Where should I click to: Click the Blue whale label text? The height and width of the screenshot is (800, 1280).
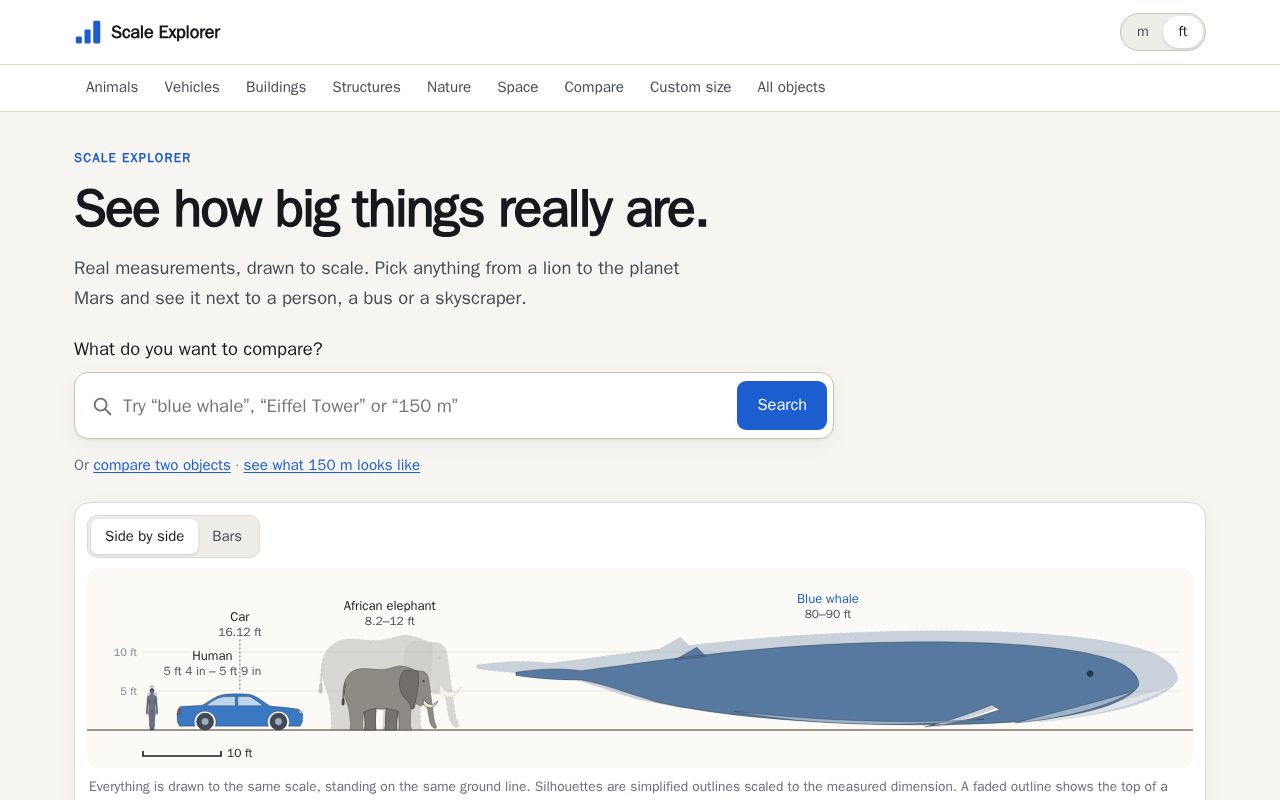pyautogui.click(x=828, y=599)
